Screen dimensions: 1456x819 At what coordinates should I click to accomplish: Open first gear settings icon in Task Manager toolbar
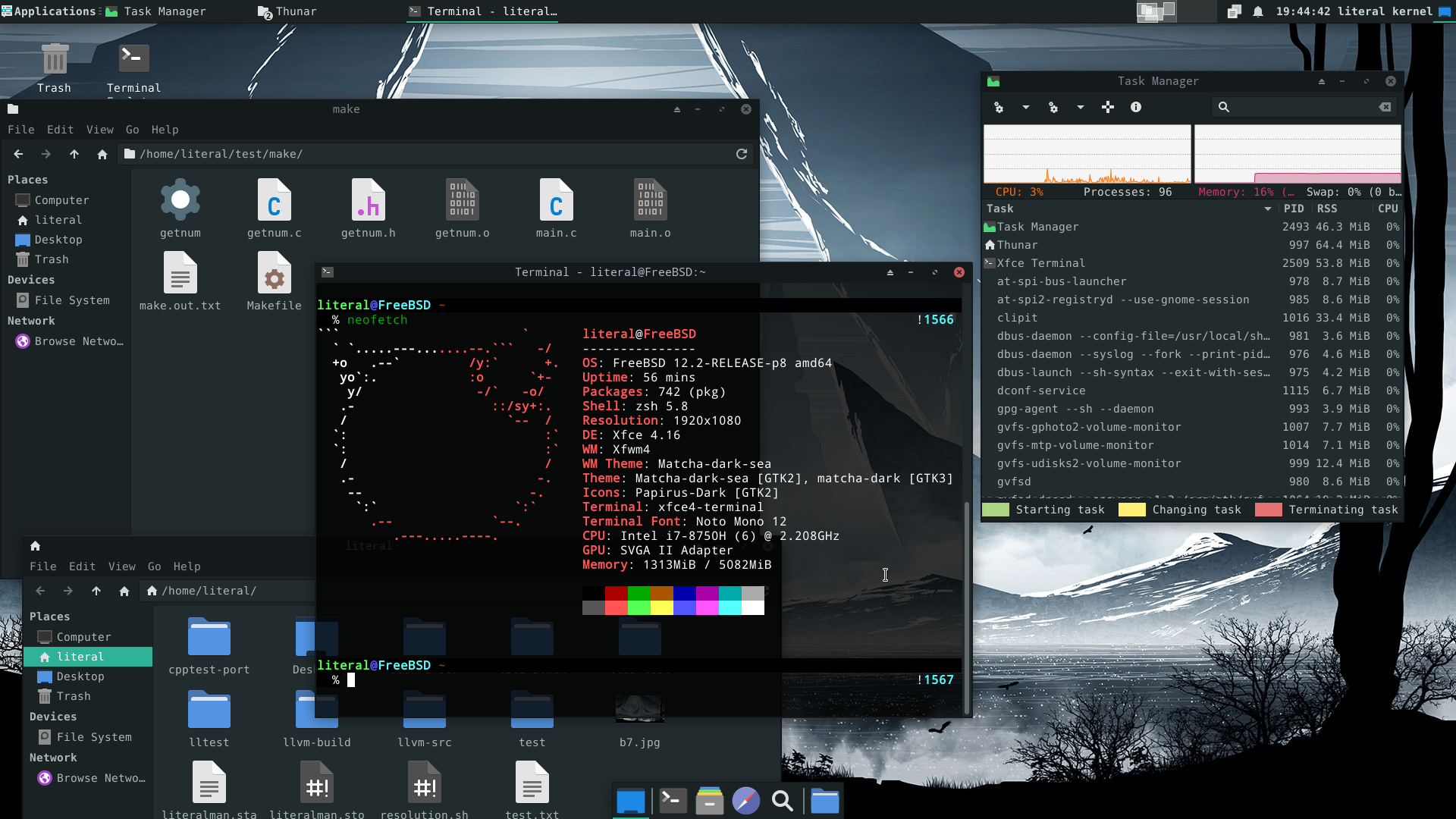(x=999, y=108)
